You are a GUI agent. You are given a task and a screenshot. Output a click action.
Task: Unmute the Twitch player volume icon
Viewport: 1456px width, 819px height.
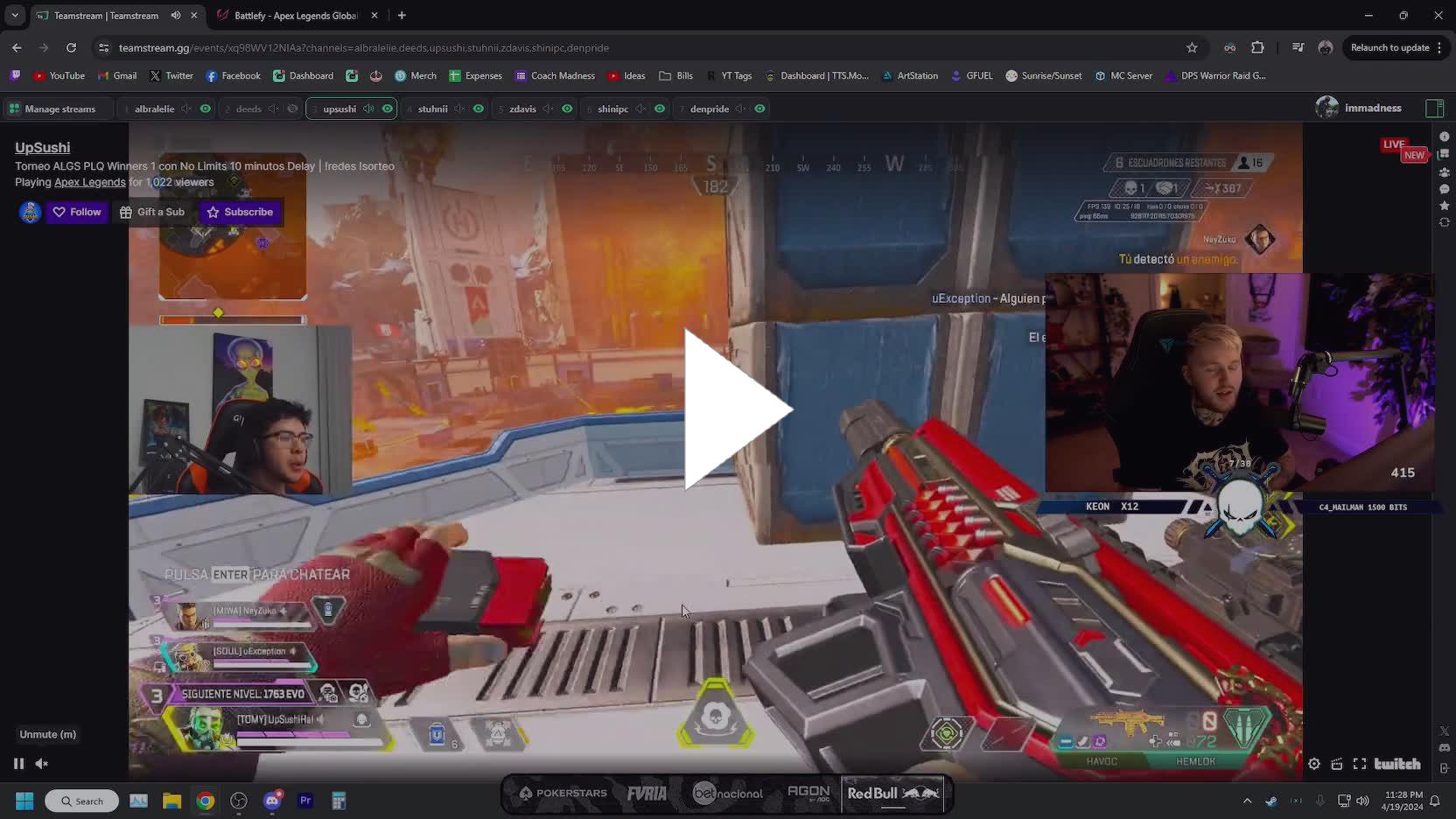pyautogui.click(x=41, y=764)
